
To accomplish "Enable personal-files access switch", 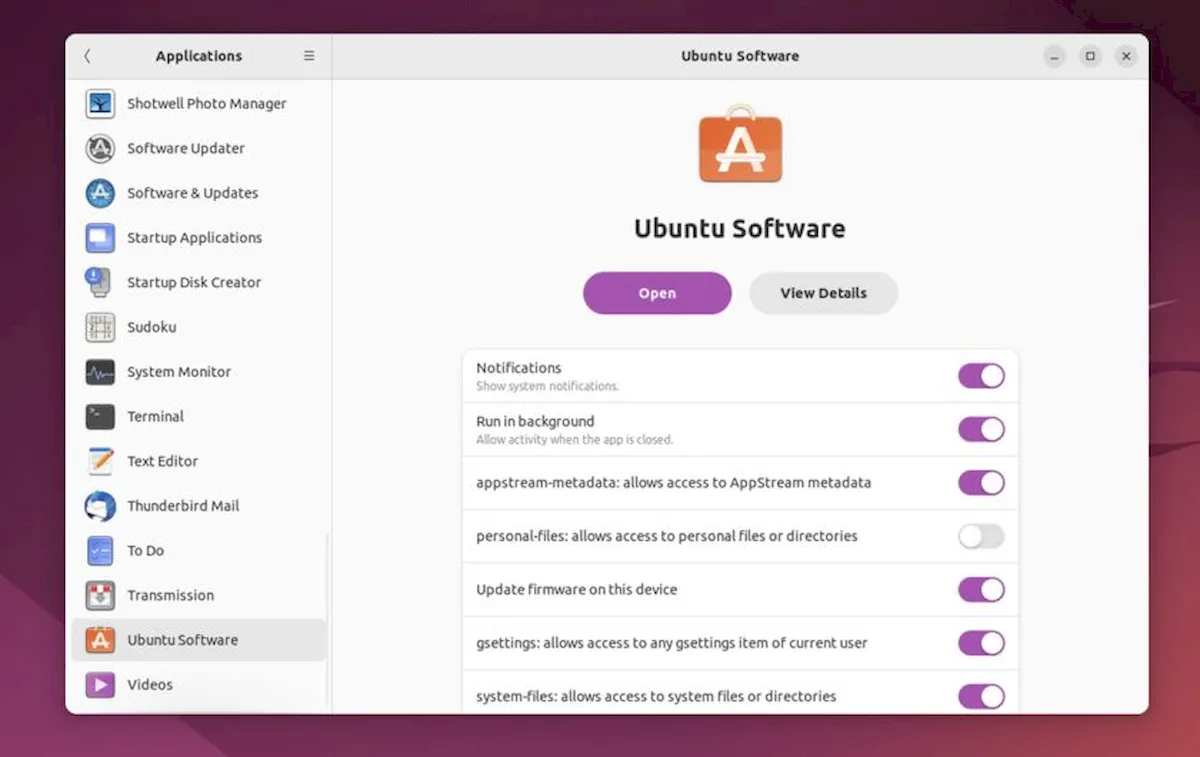I will click(981, 536).
